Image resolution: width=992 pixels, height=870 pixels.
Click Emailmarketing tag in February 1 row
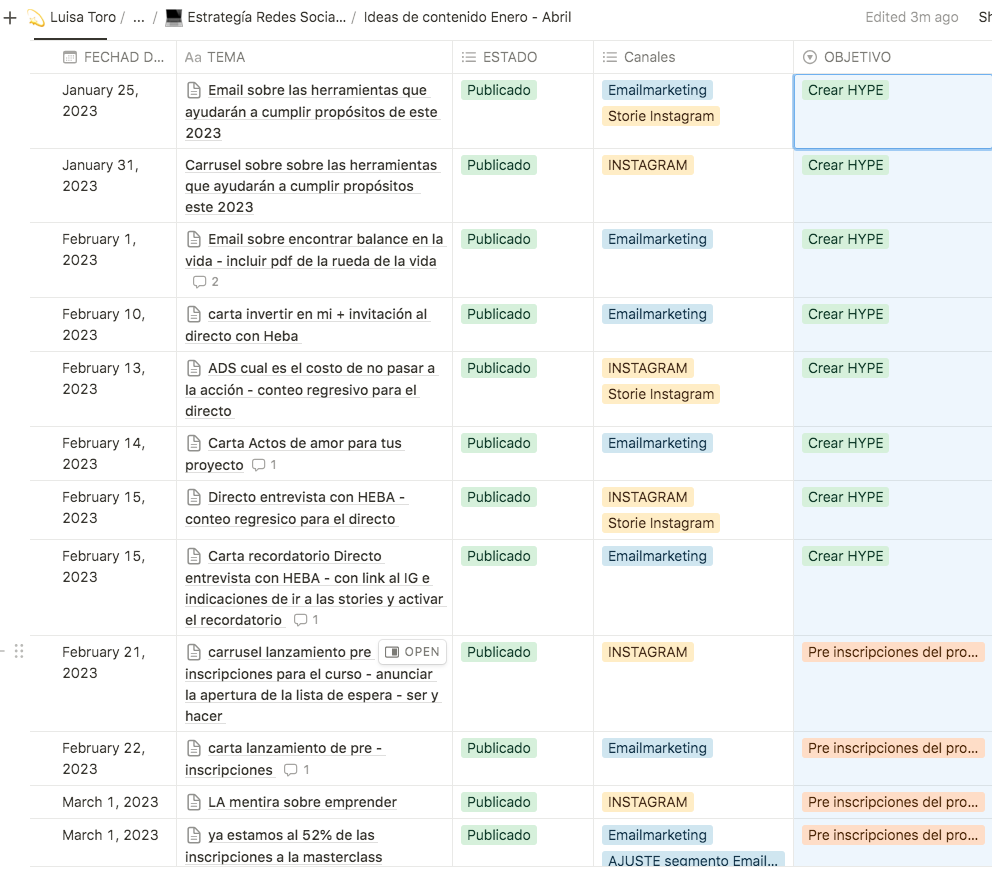tap(657, 239)
